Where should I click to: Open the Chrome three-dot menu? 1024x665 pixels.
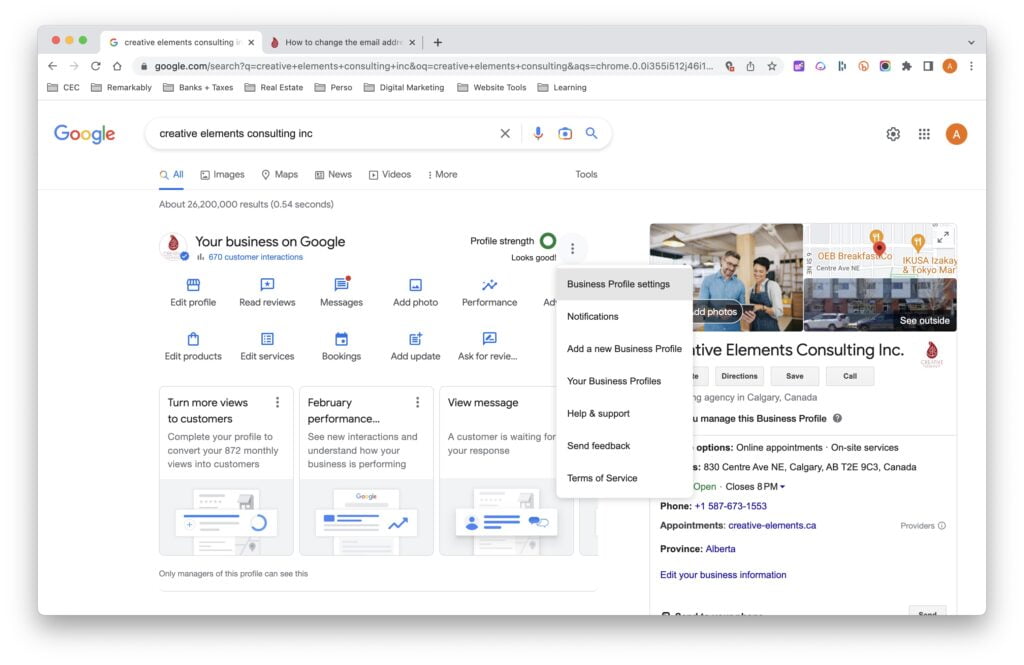tap(971, 66)
